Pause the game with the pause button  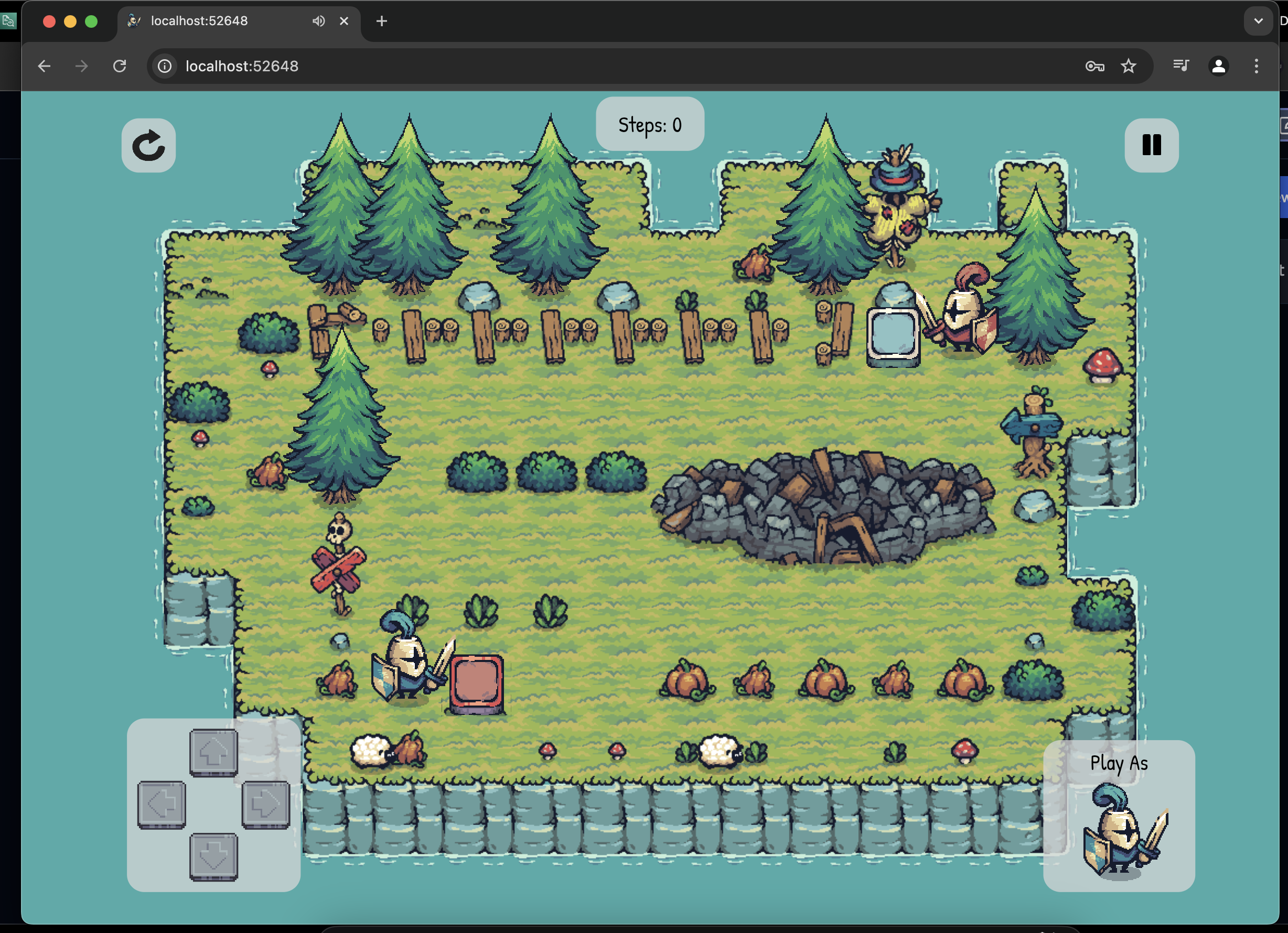[1151, 145]
